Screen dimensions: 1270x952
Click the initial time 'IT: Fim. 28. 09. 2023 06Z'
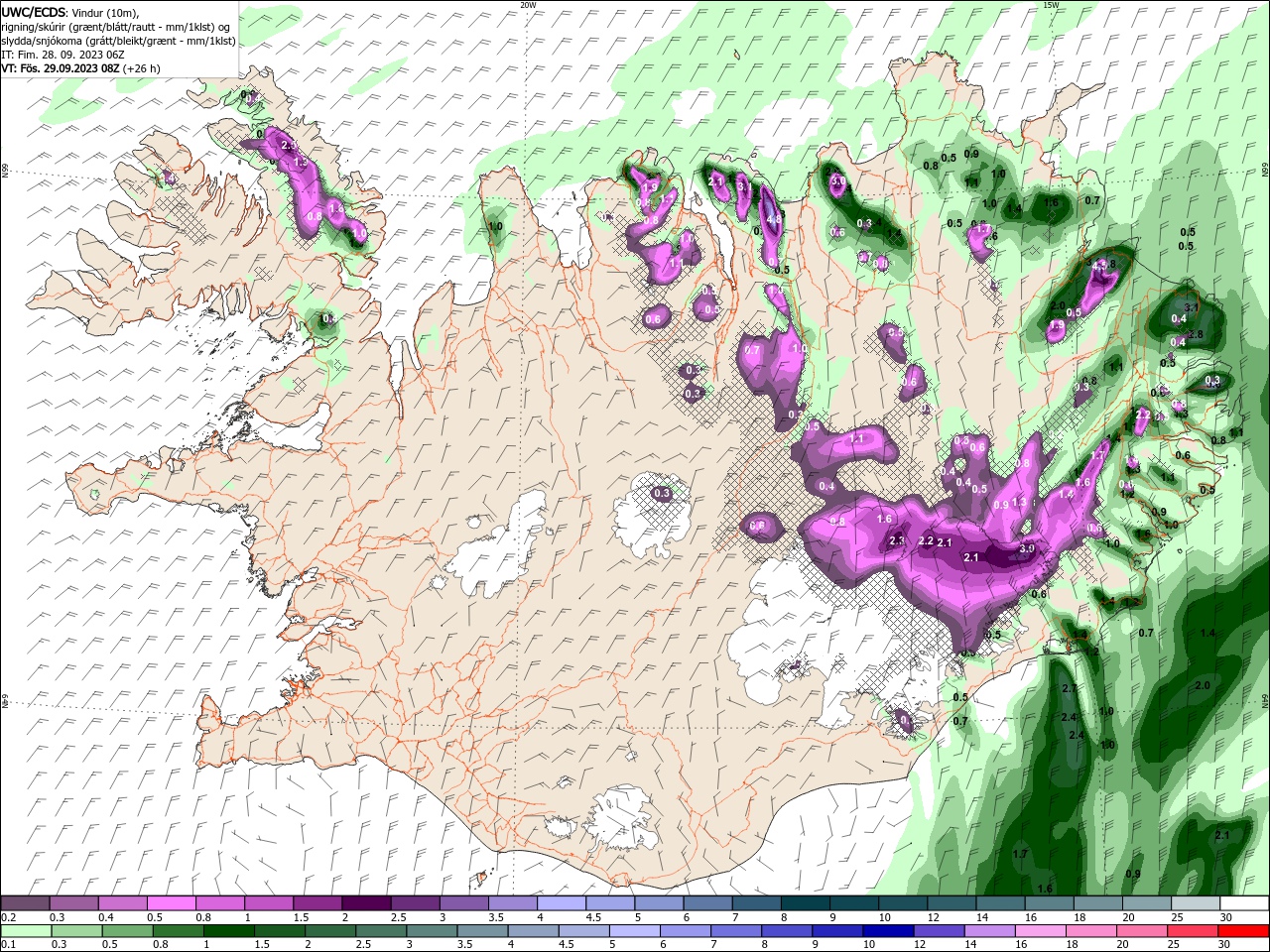pos(62,55)
